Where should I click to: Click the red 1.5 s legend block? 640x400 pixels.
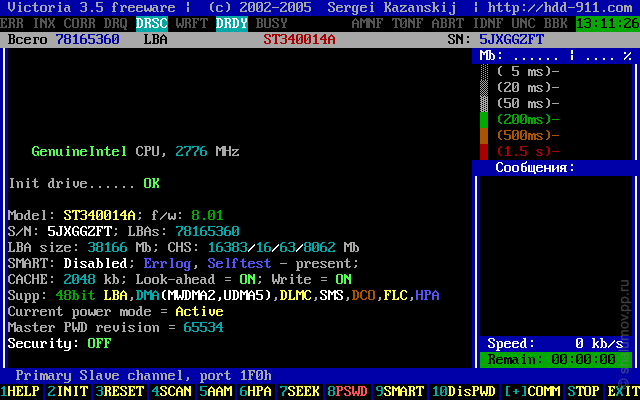pos(484,151)
